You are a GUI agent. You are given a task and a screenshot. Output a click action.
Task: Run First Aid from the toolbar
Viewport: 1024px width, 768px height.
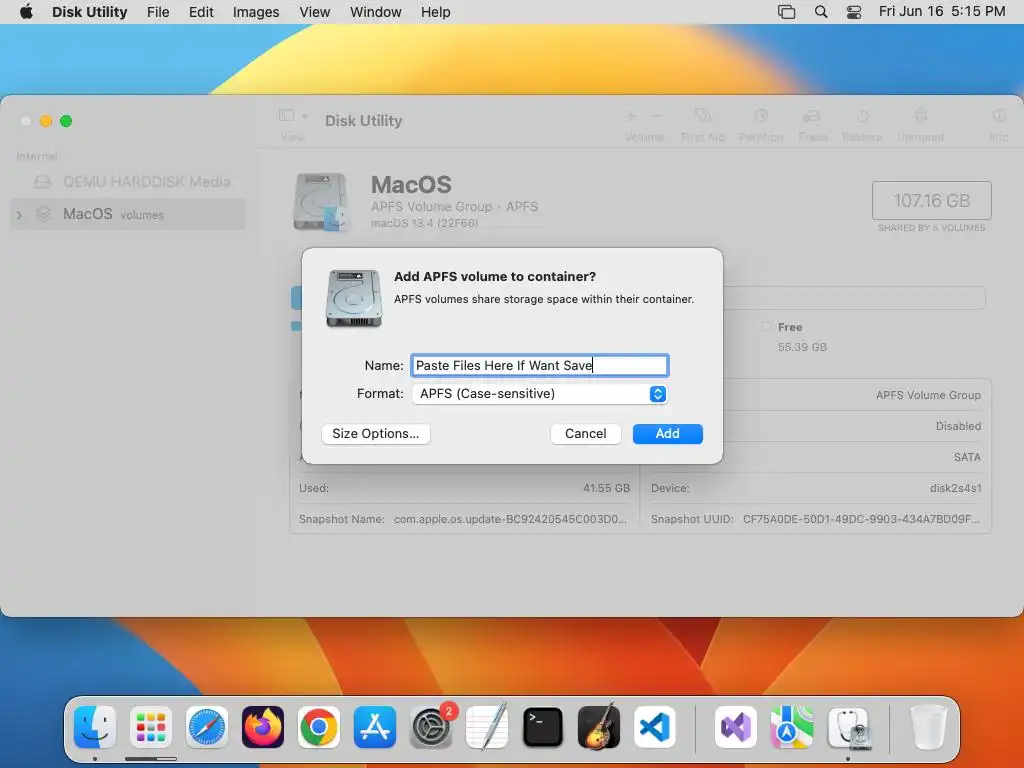(x=703, y=116)
